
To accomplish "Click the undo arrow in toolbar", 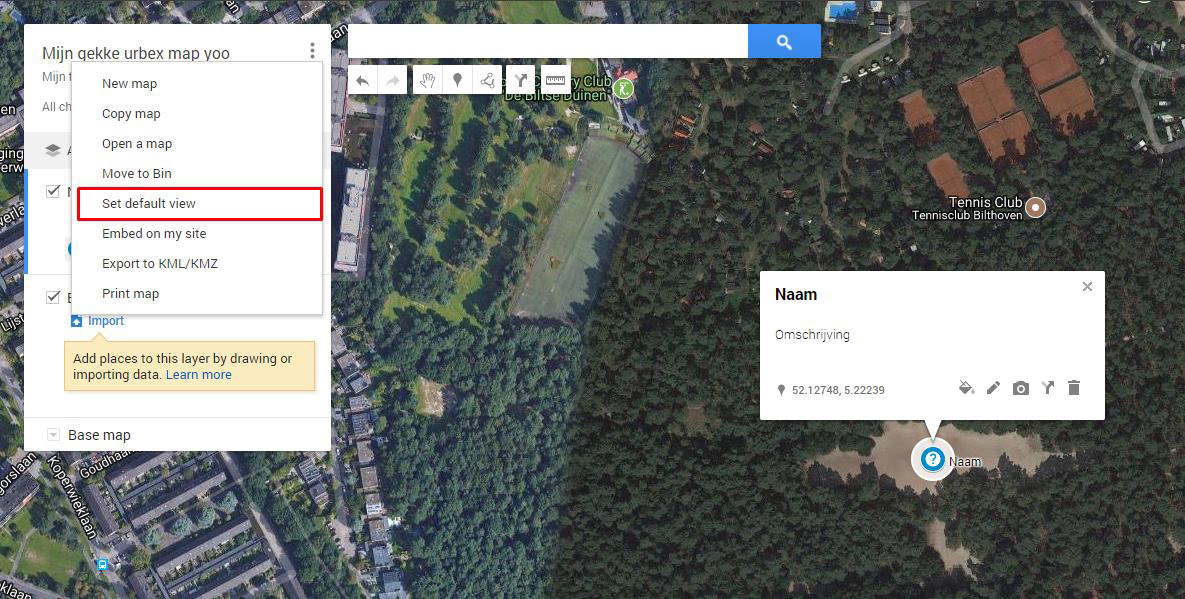I will 363,80.
